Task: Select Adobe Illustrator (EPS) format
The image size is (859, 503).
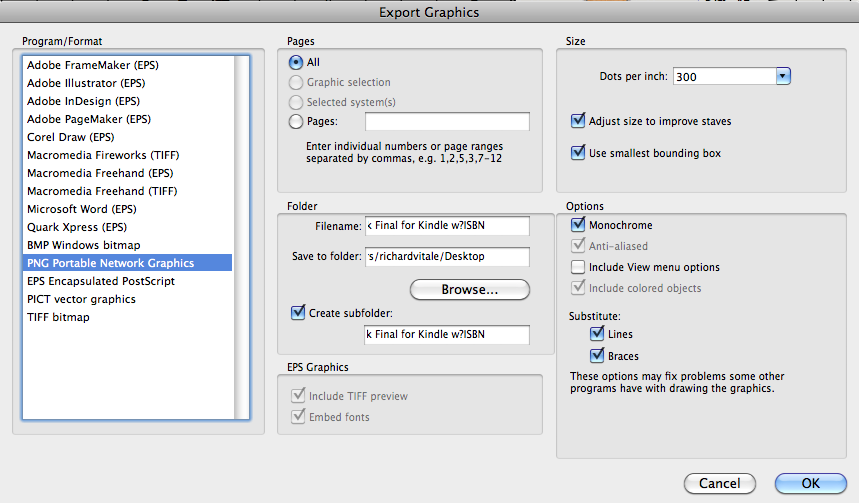Action: (85, 83)
